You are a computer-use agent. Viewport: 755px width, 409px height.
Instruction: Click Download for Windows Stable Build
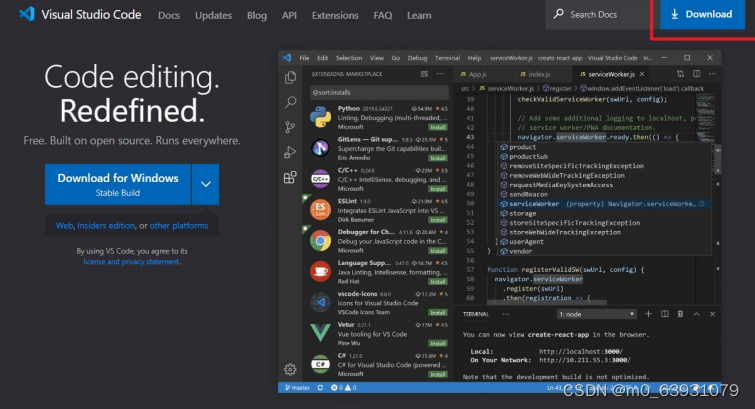point(118,185)
